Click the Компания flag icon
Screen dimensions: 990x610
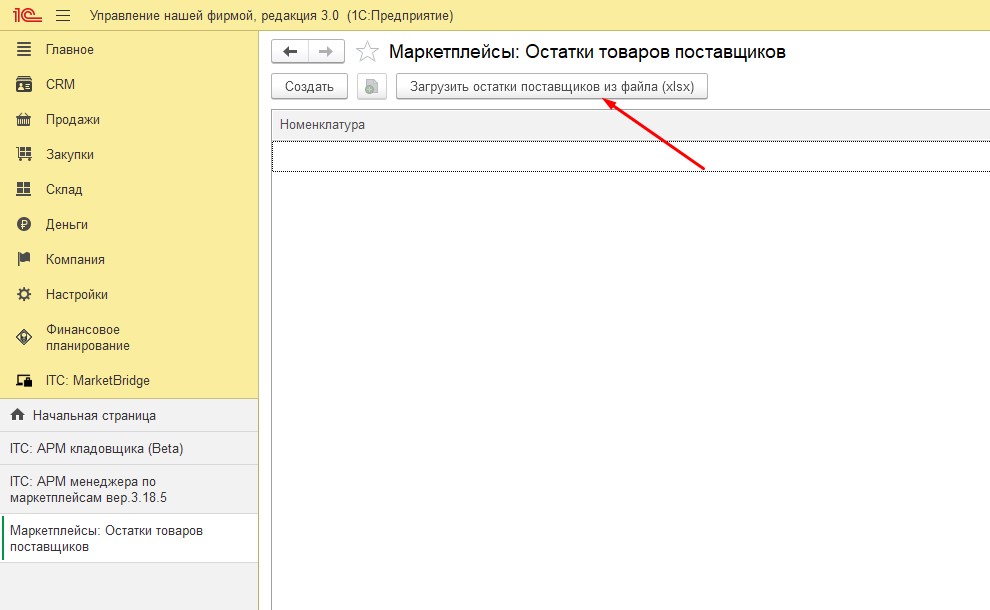(x=24, y=259)
